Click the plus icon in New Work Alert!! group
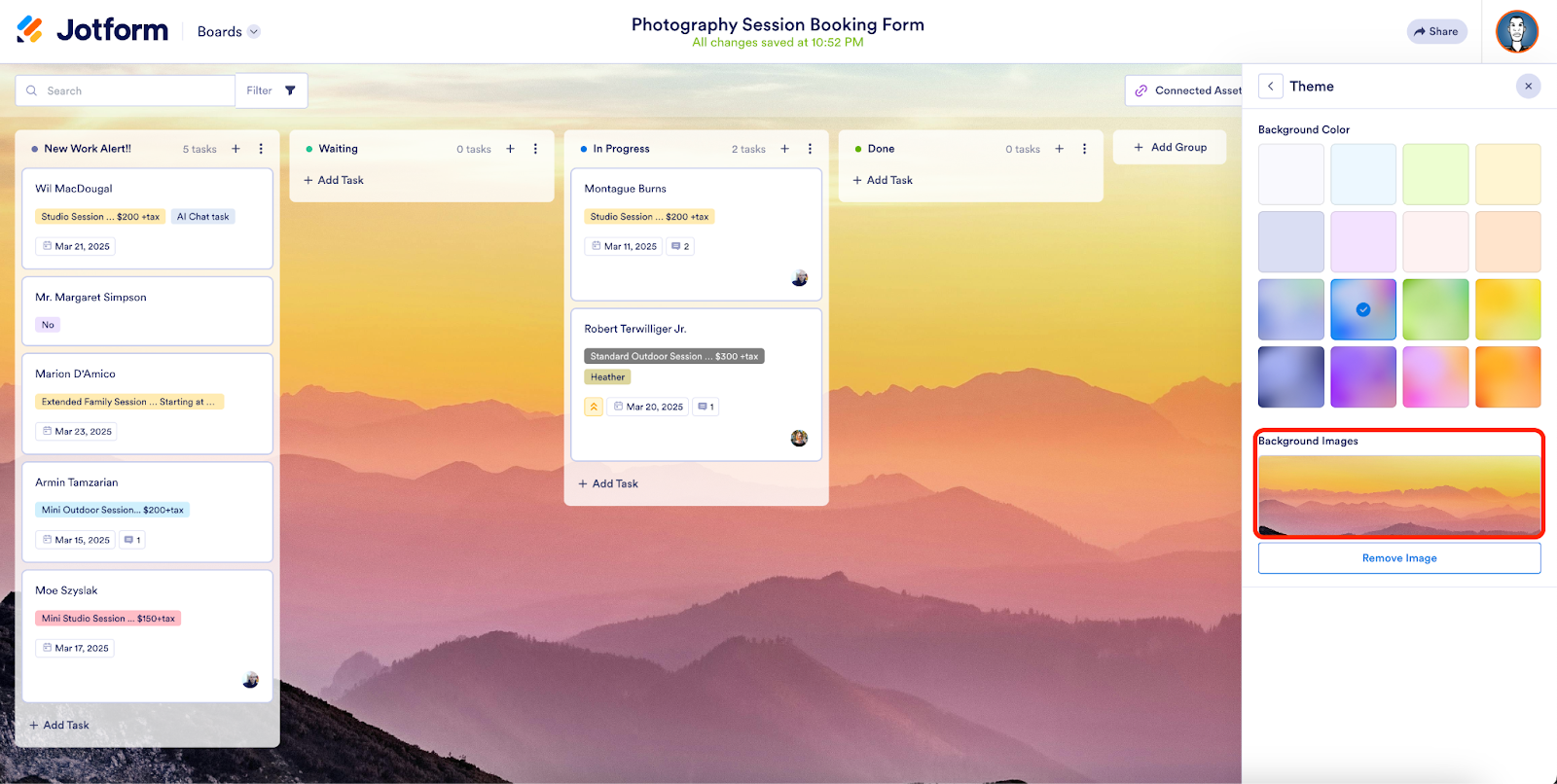The width and height of the screenshot is (1557, 784). (x=235, y=149)
